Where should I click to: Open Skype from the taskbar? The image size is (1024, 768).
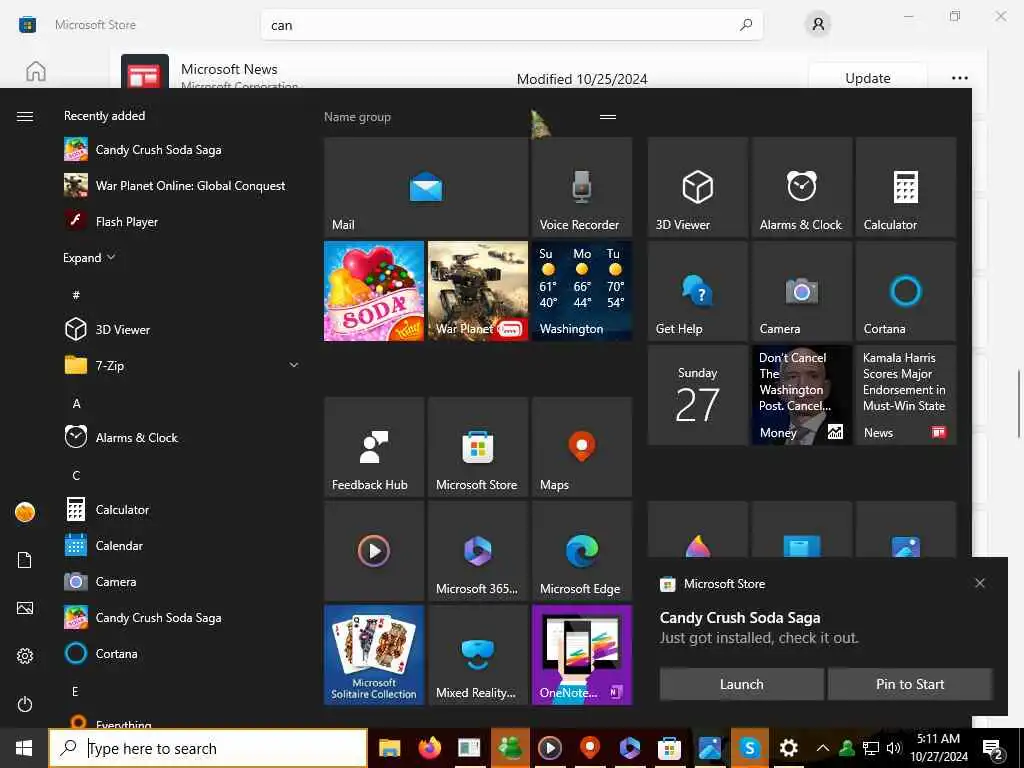[749, 748]
